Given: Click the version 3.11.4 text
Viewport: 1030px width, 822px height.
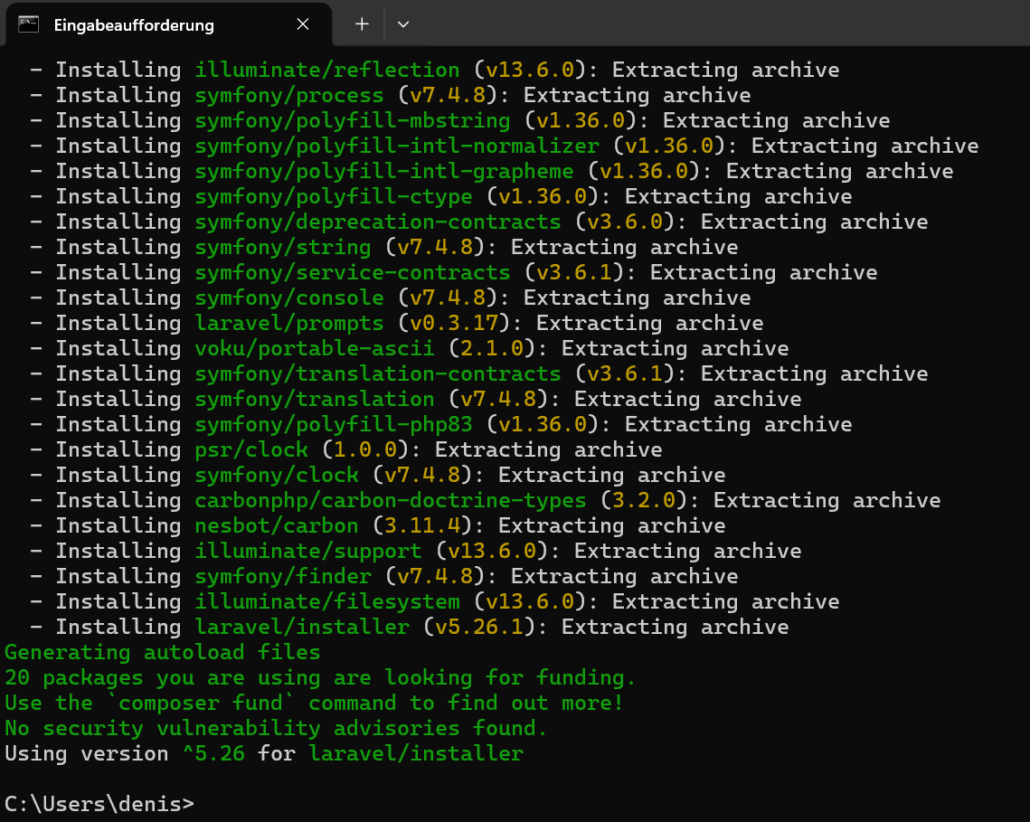Looking at the screenshot, I should pos(422,525).
